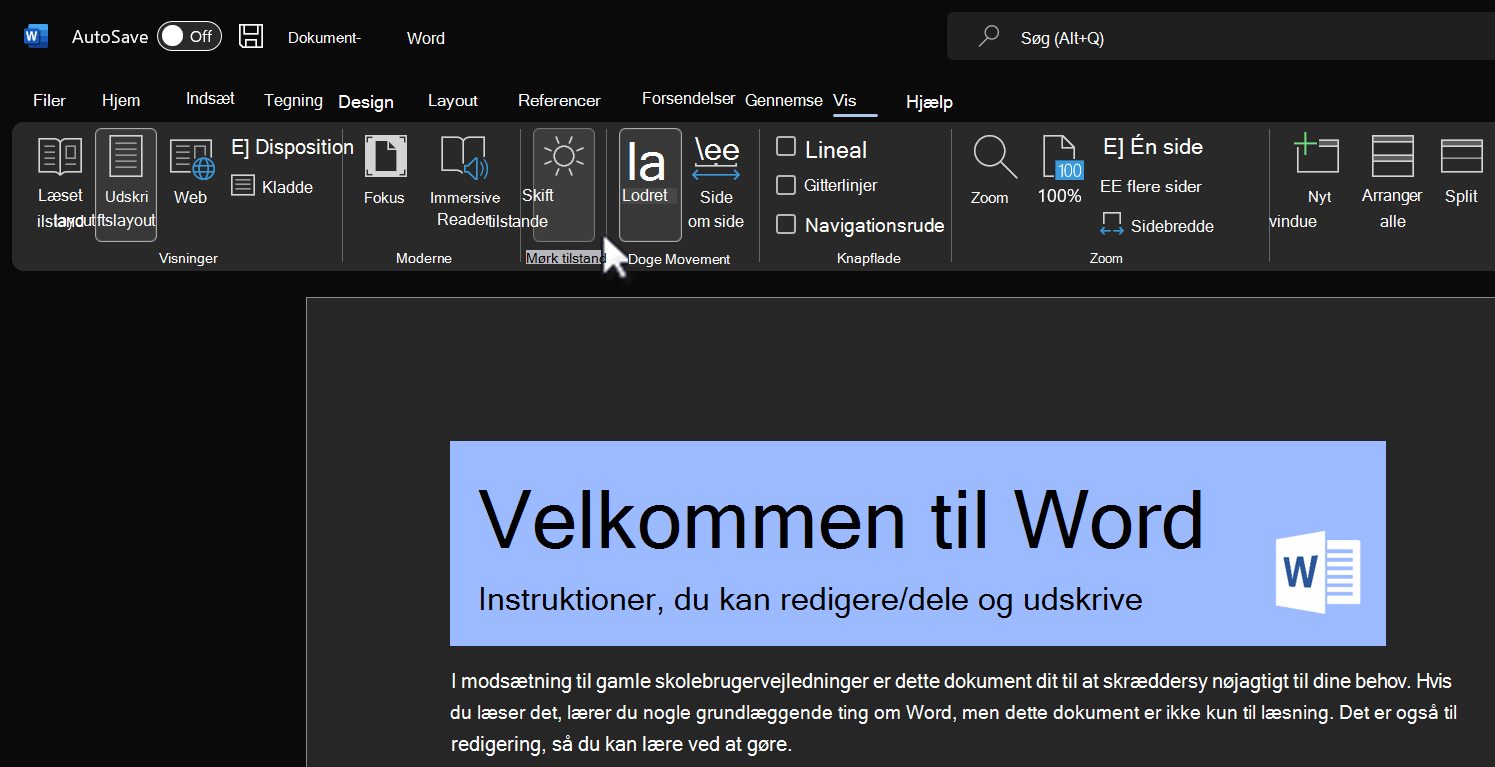Viewport: 1495px width, 767px height.
Task: Select Lodret page movement
Action: click(x=650, y=184)
